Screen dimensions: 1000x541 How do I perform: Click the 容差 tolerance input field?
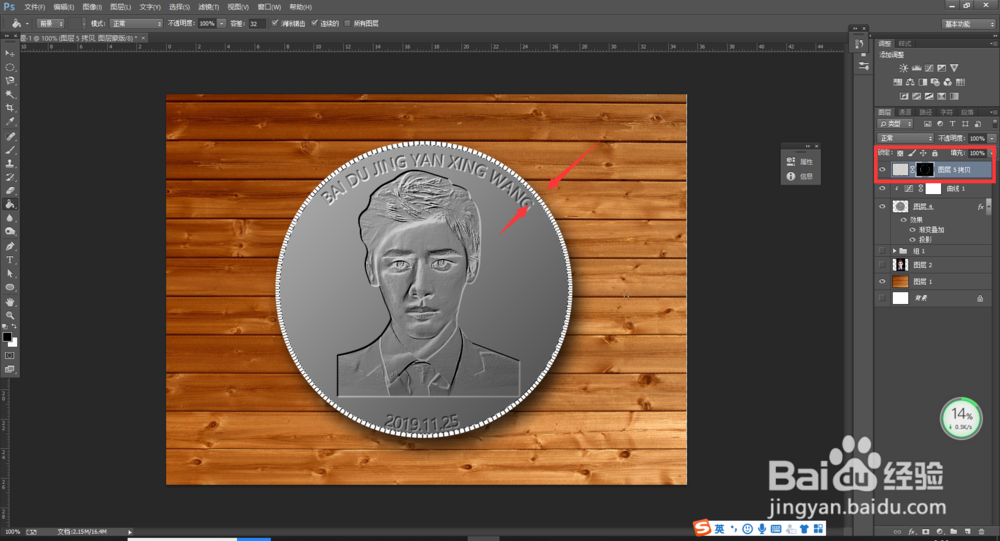click(256, 24)
